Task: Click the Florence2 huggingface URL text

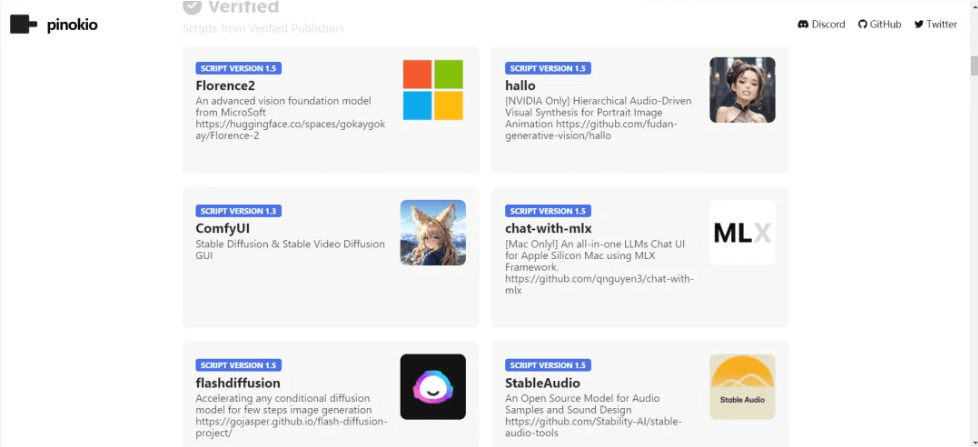Action: [291, 130]
